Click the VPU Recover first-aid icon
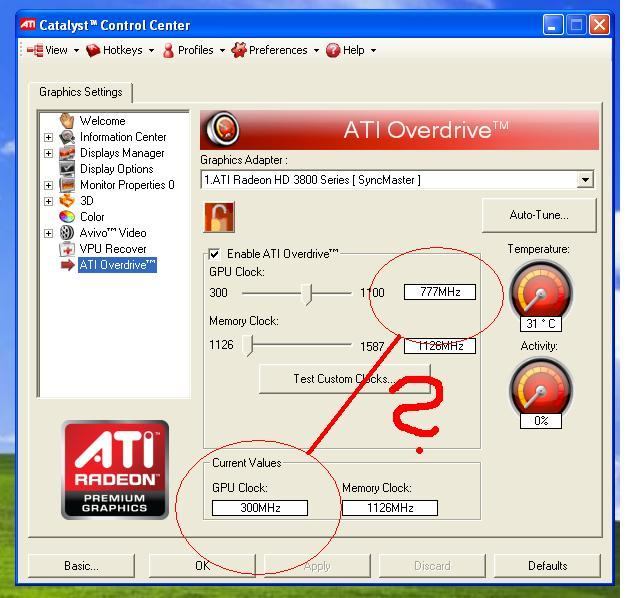 click(67, 249)
